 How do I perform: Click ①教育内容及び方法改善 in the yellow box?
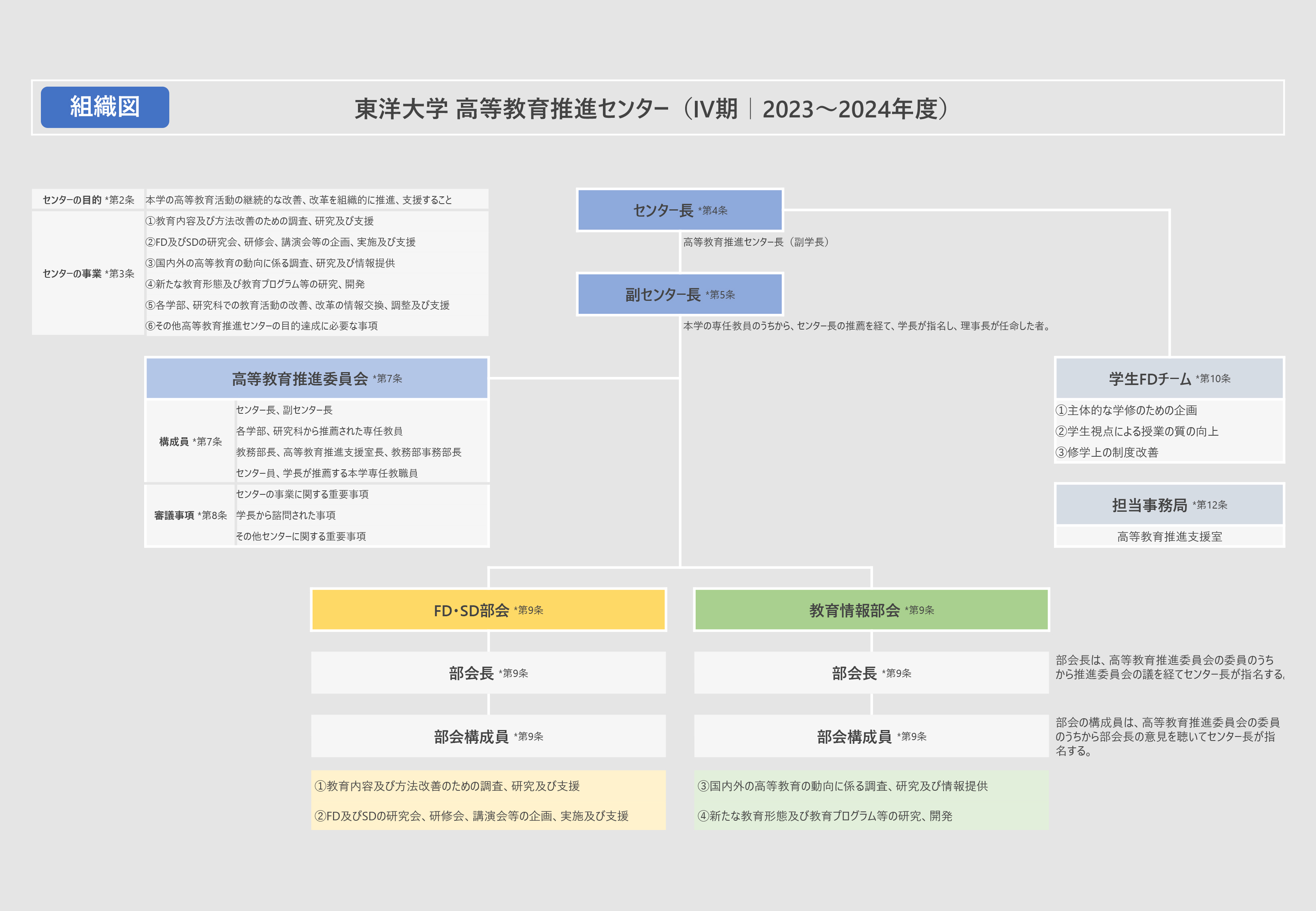(x=447, y=786)
